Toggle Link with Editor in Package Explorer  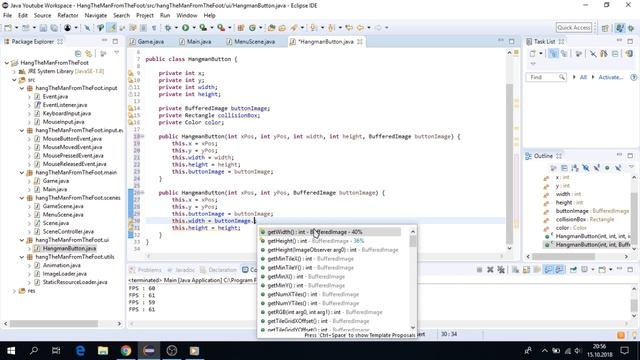pyautogui.click(x=89, y=53)
